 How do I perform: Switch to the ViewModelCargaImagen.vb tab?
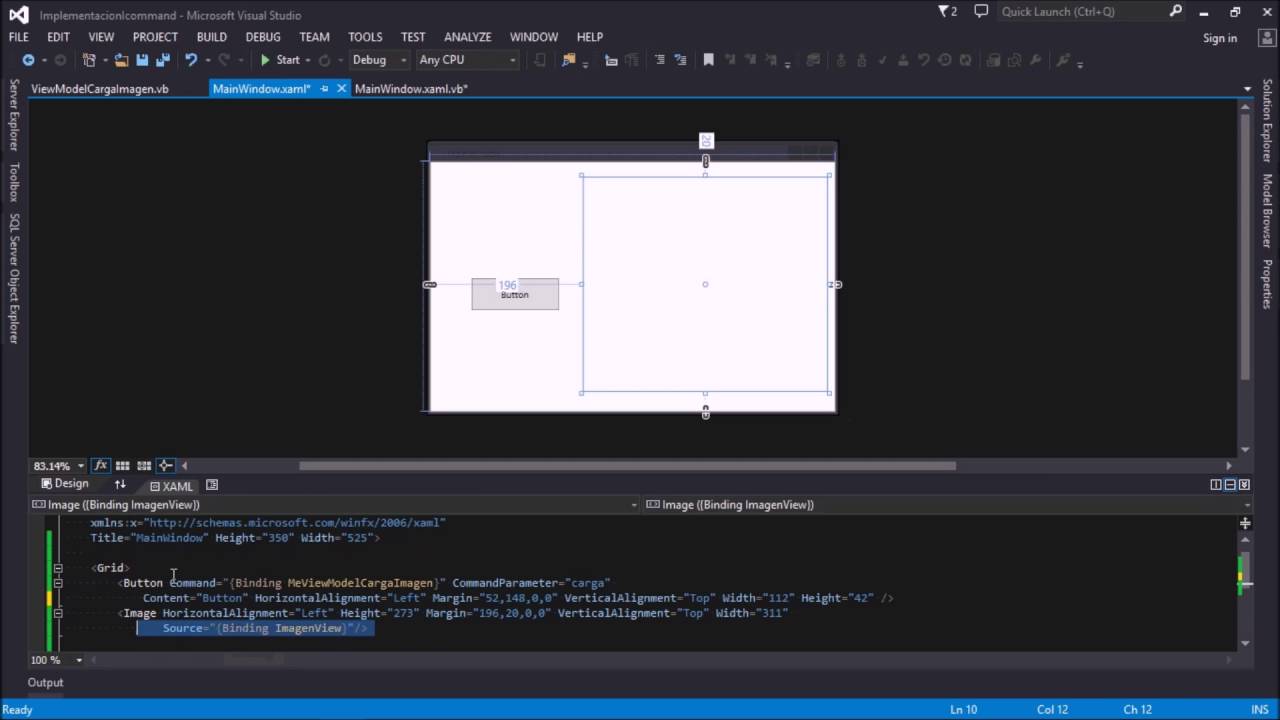pos(100,89)
